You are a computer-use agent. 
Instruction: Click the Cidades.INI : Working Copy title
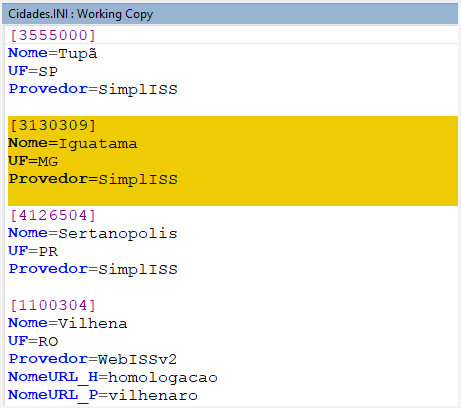[80, 14]
